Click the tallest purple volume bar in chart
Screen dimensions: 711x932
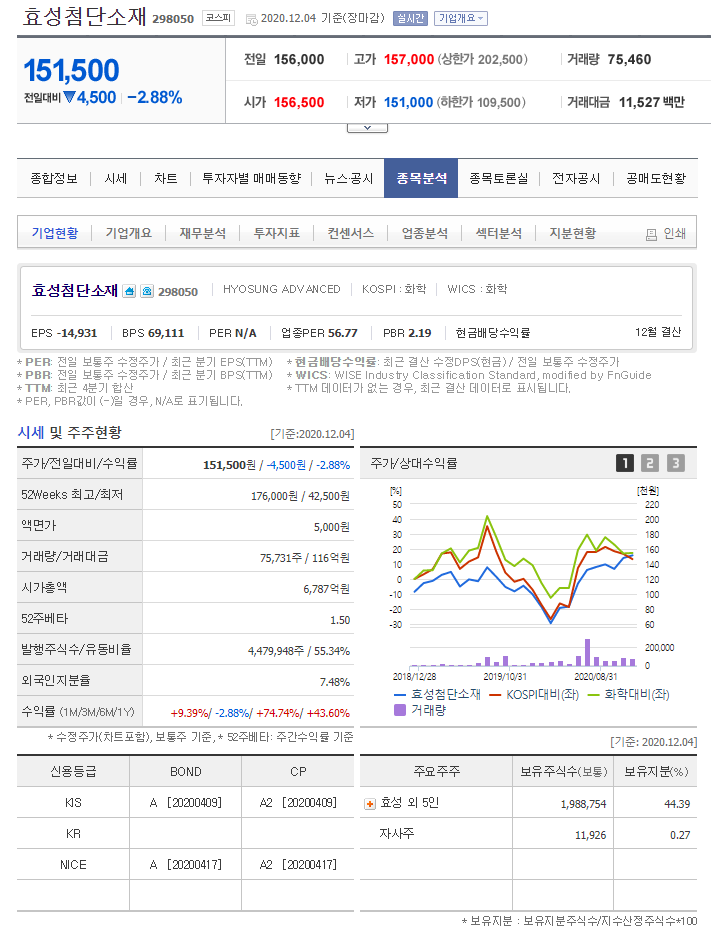coord(587,653)
